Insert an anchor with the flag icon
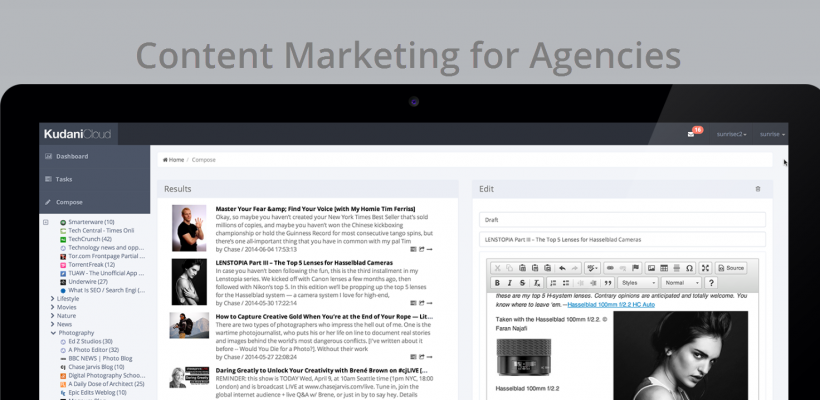This screenshot has height=400, width=820. (x=635, y=268)
